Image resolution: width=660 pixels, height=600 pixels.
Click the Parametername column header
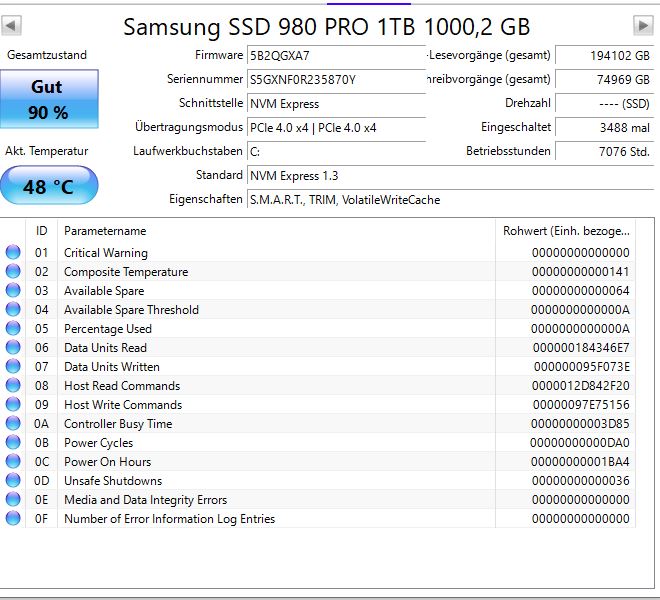(x=276, y=231)
